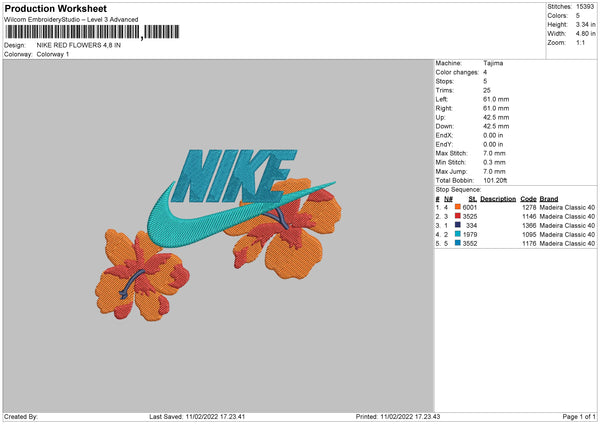Click the blue swatch for thread 3552
Image resolution: width=600 pixels, height=424 pixels.
457,243
